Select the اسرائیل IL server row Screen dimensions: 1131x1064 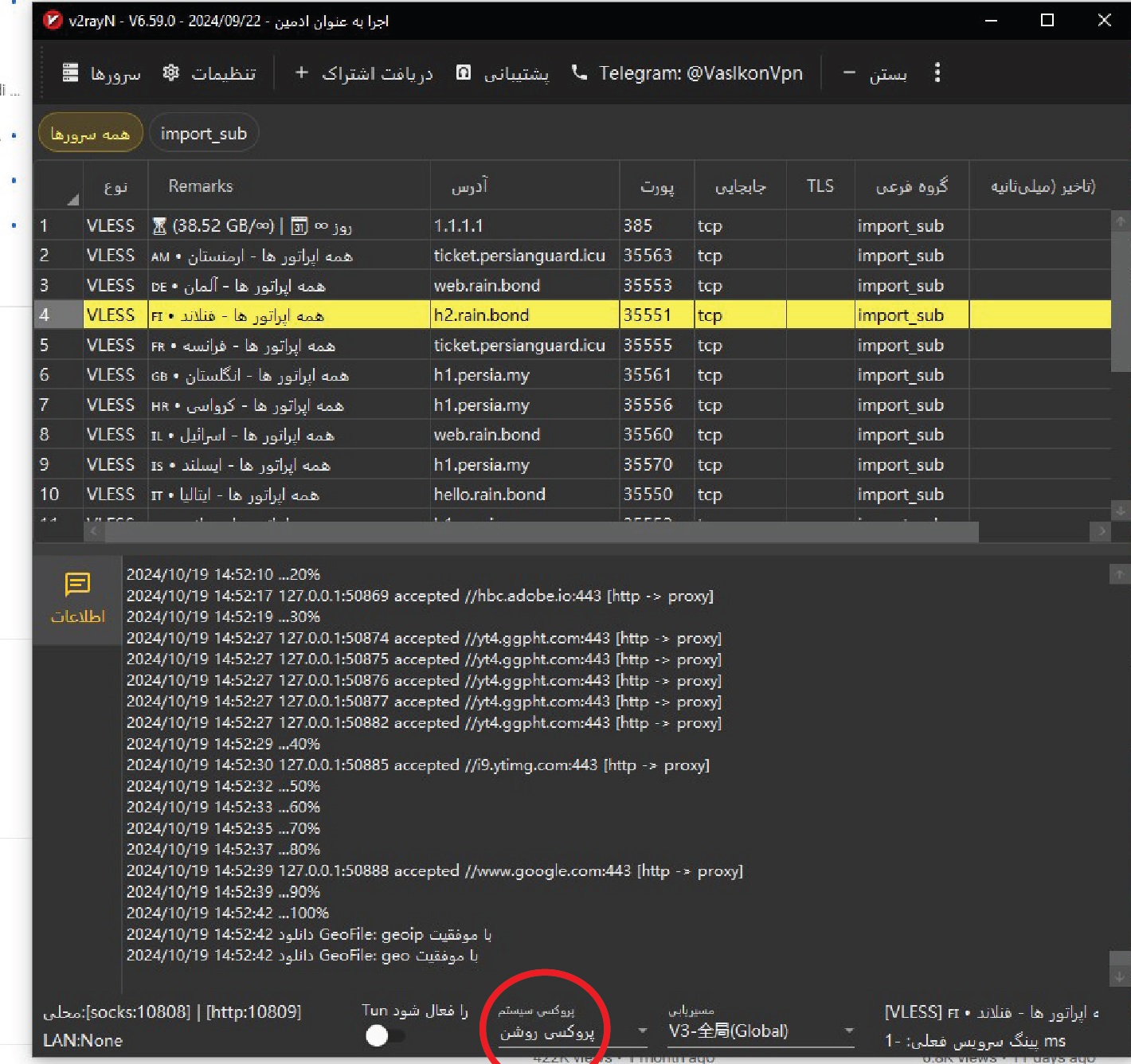(x=572, y=435)
